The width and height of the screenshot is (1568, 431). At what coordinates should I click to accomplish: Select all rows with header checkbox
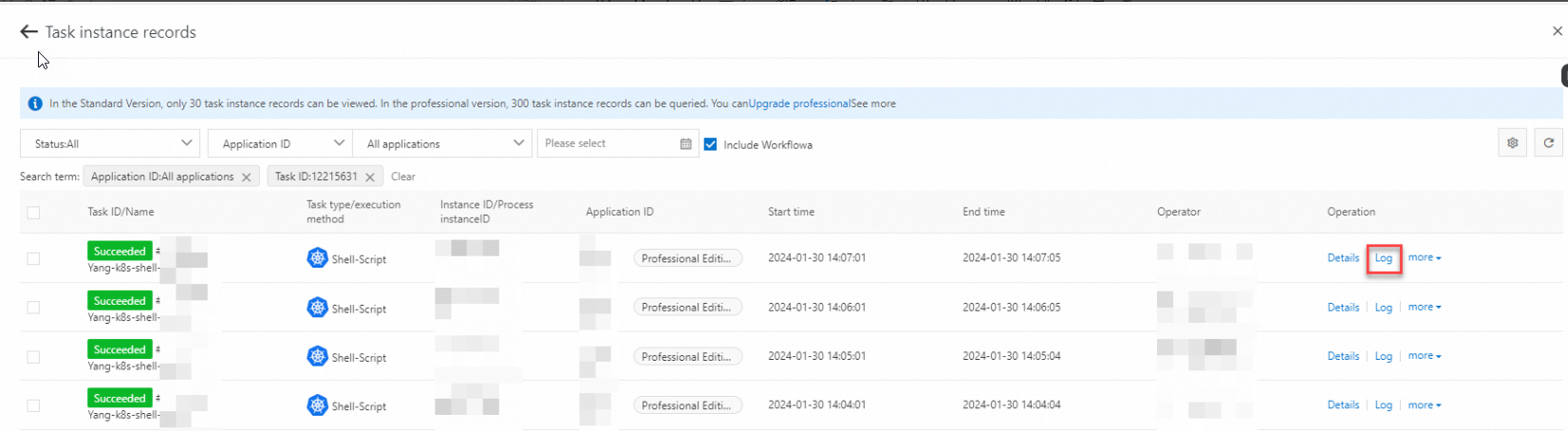click(33, 212)
